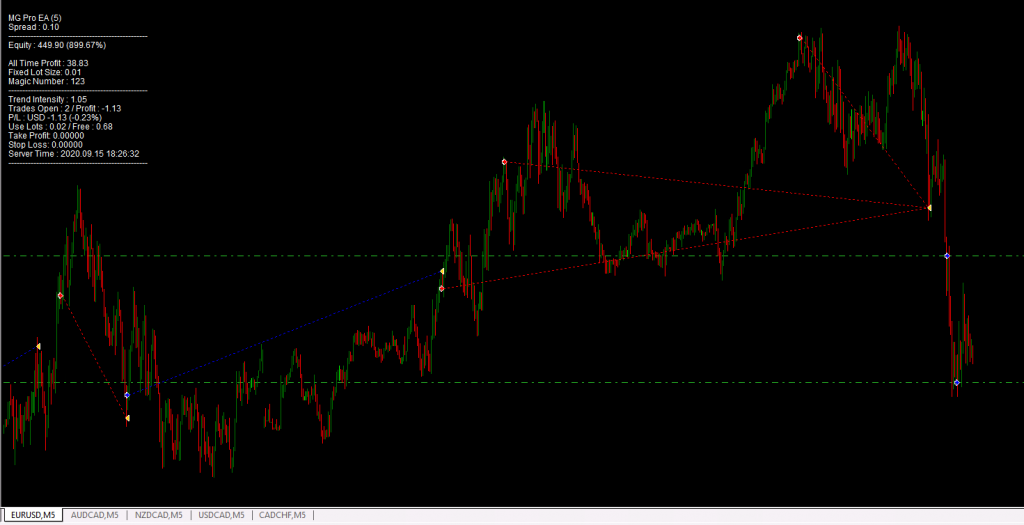Select blue trade marker on upper green dashed line
This screenshot has height=525, width=1024.
click(x=947, y=257)
